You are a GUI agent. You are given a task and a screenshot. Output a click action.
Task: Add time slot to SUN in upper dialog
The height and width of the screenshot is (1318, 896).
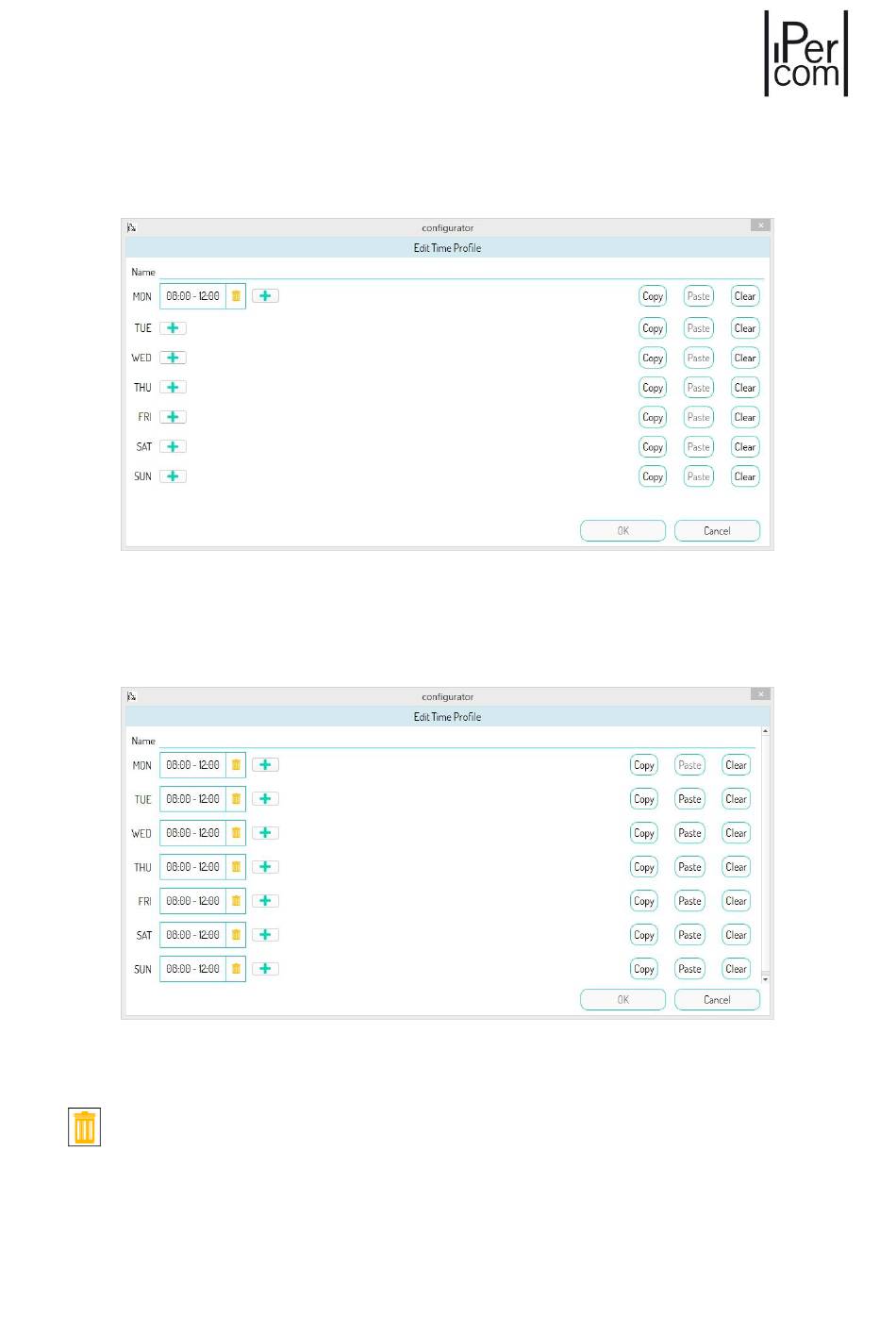[173, 476]
